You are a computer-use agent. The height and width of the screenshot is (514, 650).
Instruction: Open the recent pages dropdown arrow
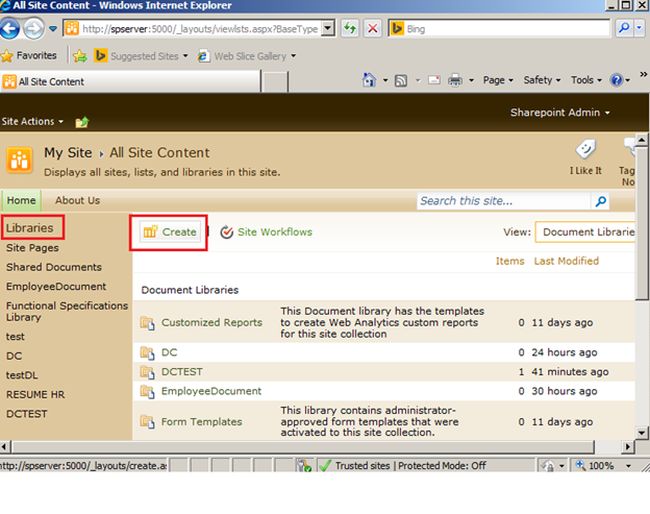(x=53, y=29)
